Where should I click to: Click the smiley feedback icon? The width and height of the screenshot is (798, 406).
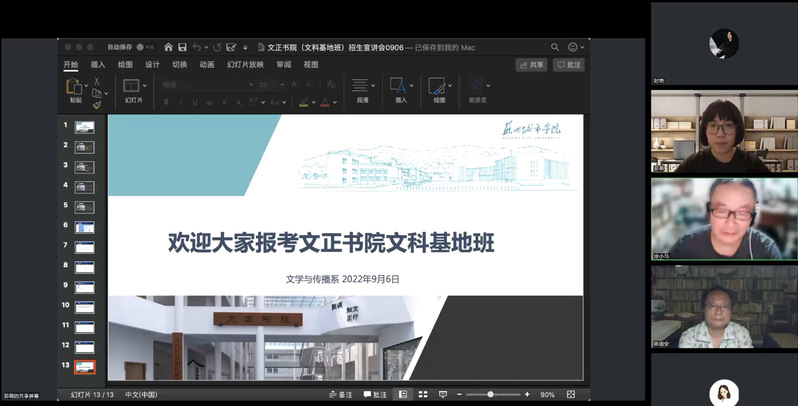pyautogui.click(x=572, y=47)
